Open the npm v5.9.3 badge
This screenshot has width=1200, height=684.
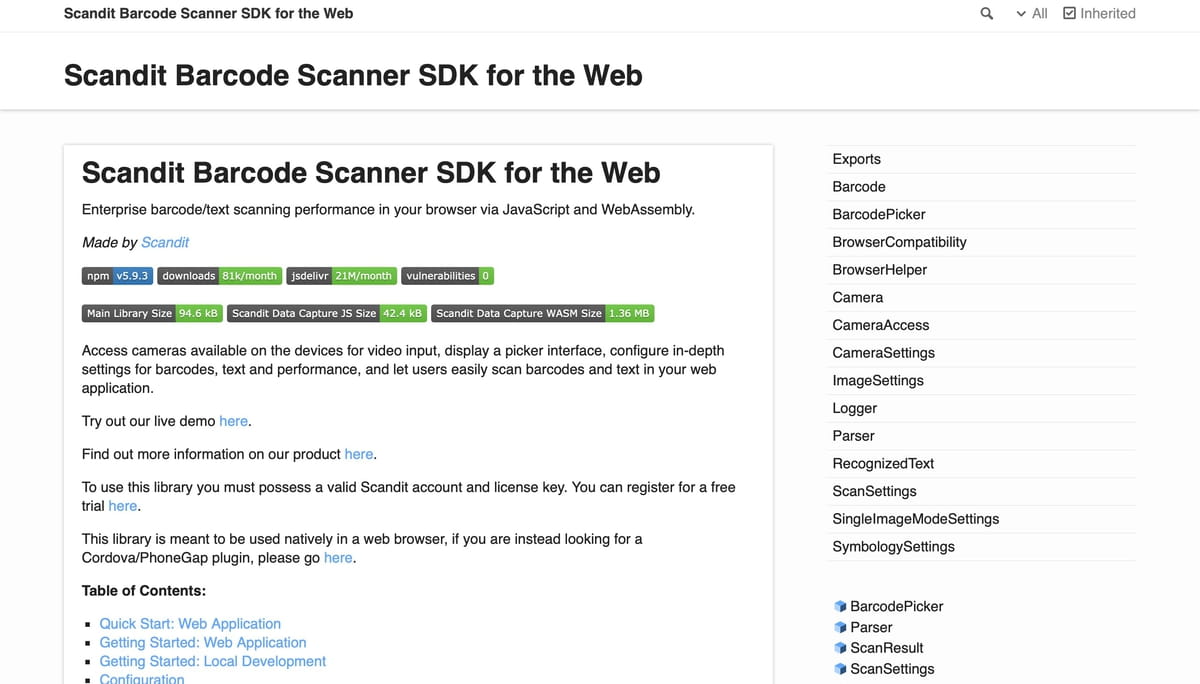tap(117, 276)
